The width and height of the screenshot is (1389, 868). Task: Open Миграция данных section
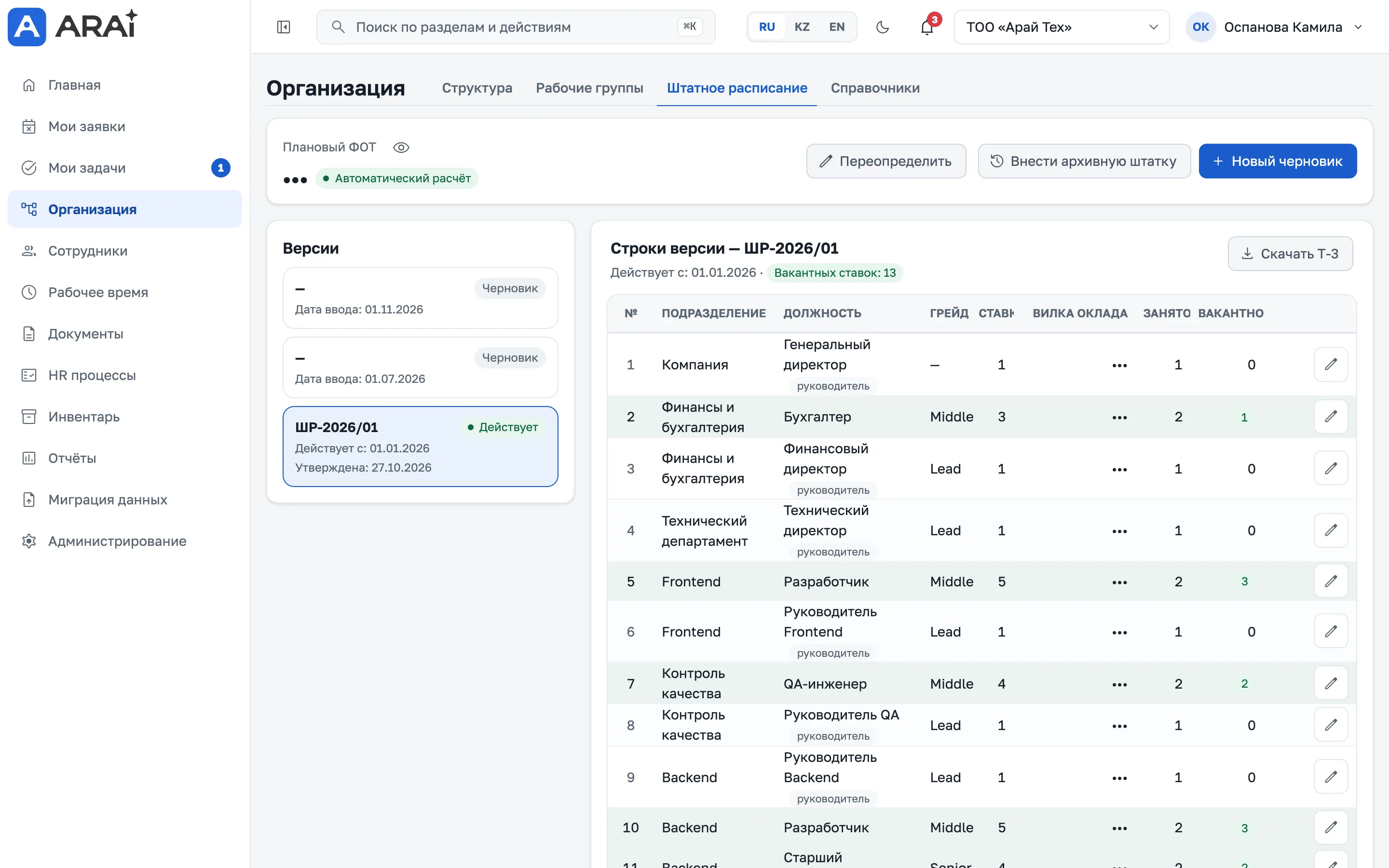(x=124, y=500)
